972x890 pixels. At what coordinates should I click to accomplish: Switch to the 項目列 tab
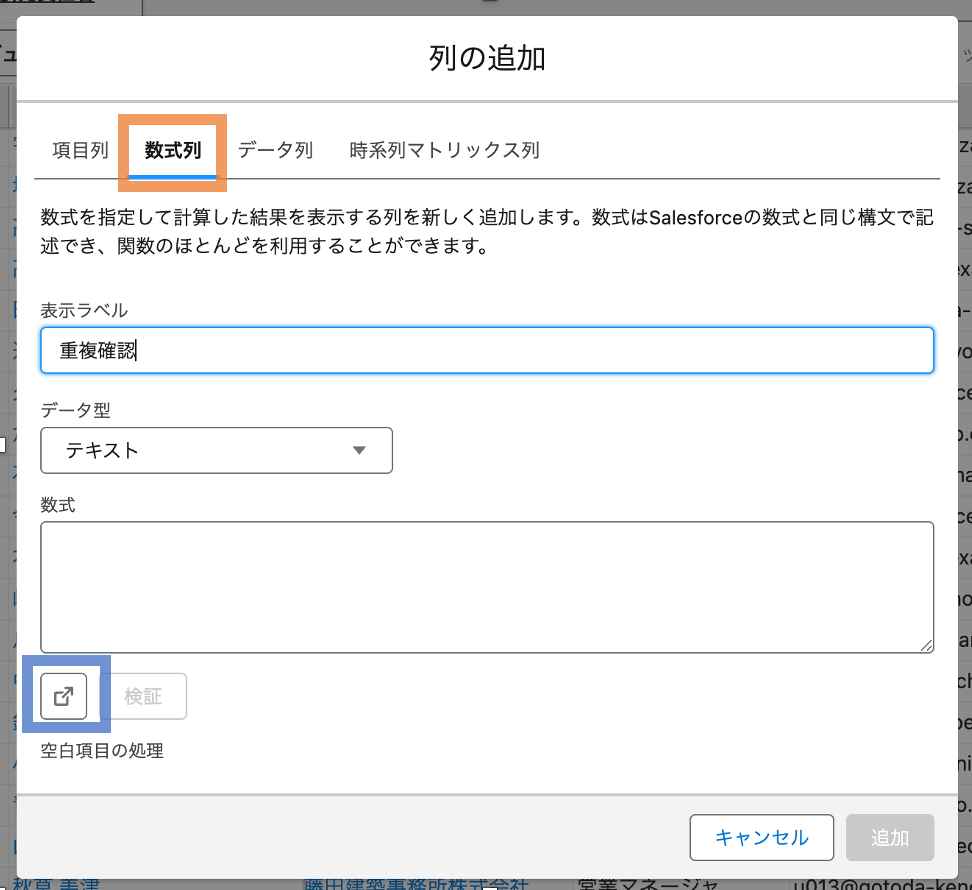click(x=80, y=151)
